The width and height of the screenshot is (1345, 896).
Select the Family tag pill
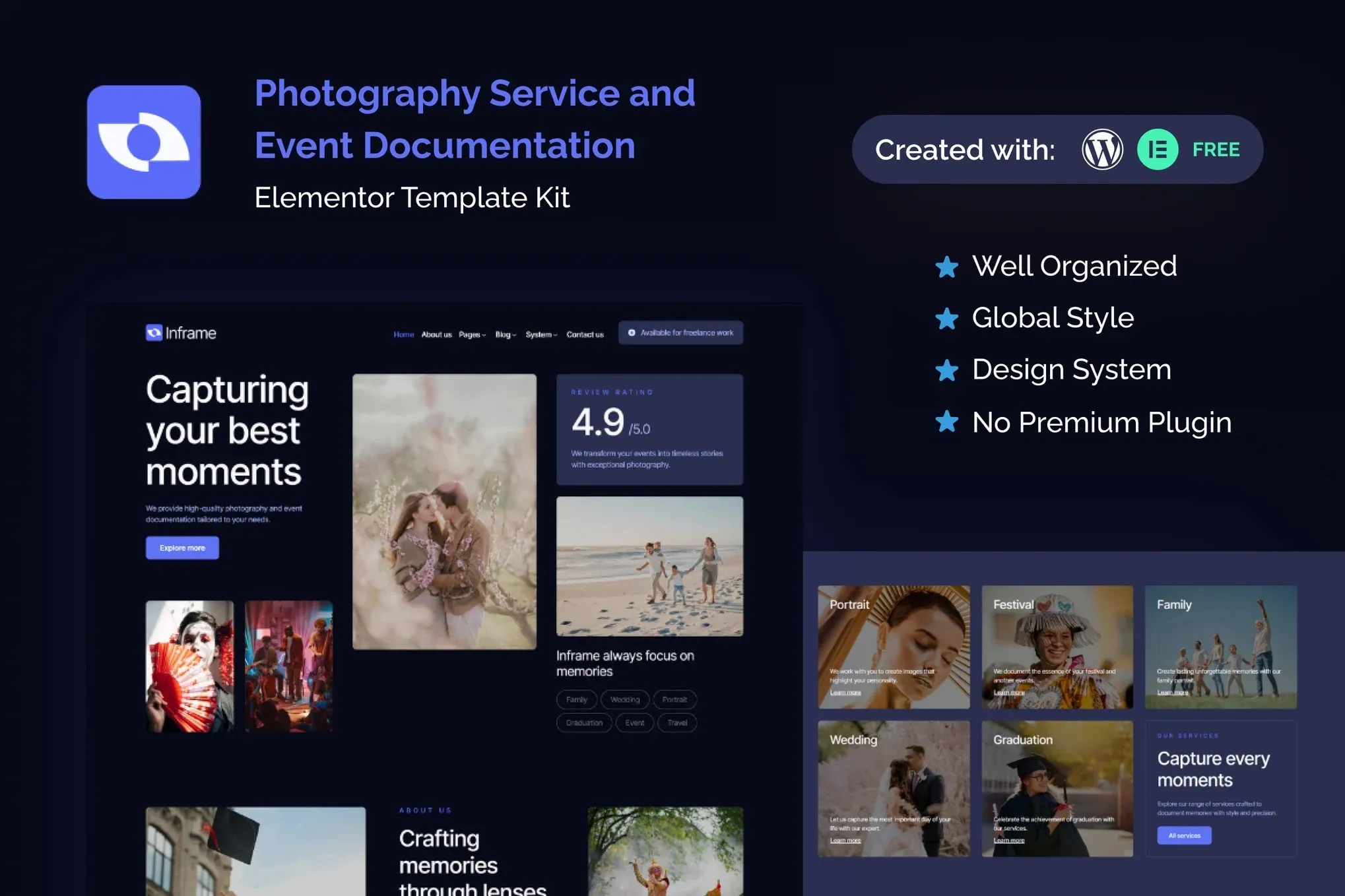575,699
